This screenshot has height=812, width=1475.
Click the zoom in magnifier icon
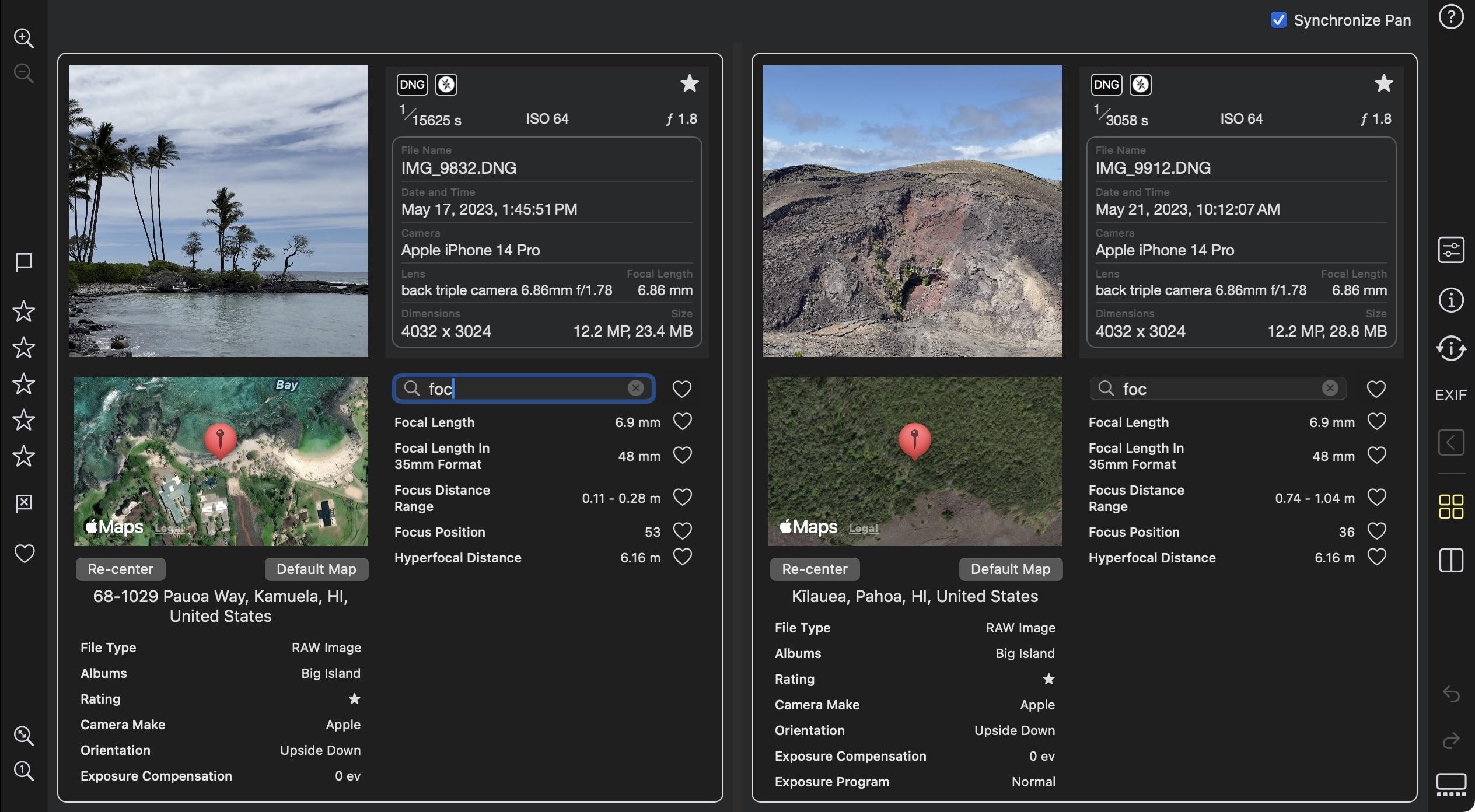pyautogui.click(x=23, y=38)
